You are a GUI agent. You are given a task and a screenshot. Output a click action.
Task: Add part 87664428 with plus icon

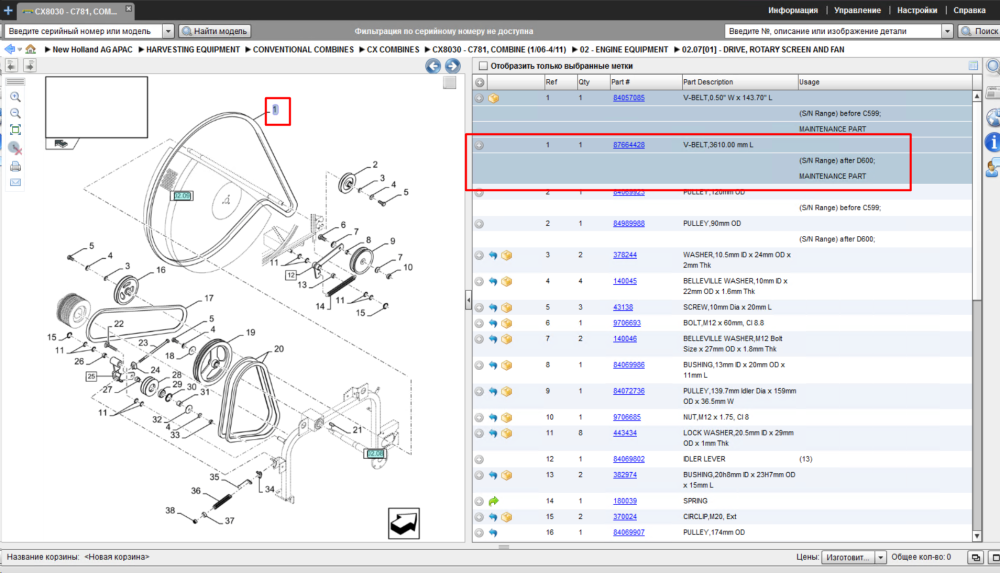pos(479,145)
